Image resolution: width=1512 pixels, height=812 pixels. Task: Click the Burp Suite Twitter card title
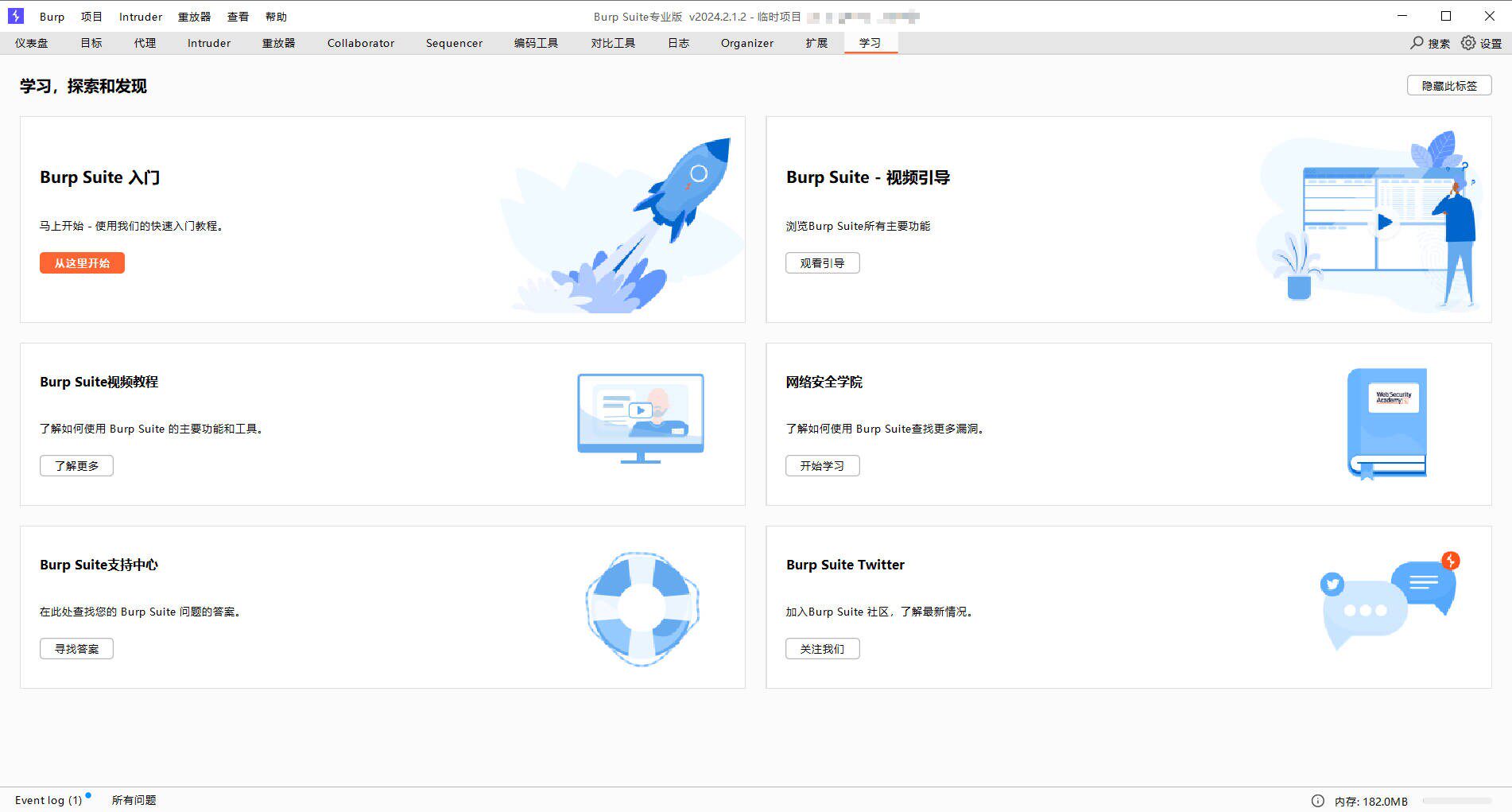(x=846, y=565)
